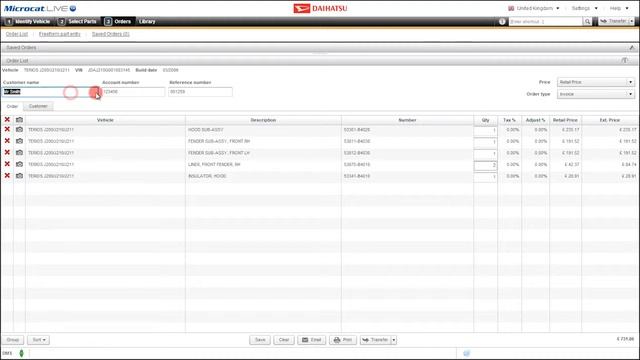Click the Save button
640x360 pixels.
(x=260, y=340)
